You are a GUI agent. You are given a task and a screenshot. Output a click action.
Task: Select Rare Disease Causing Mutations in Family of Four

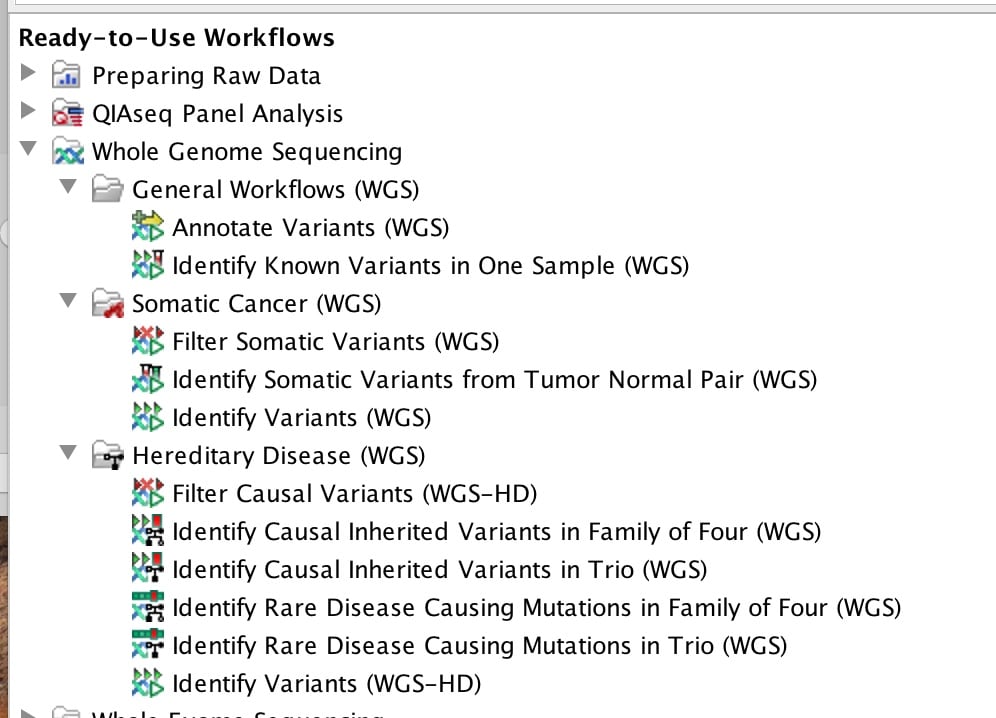pos(537,608)
